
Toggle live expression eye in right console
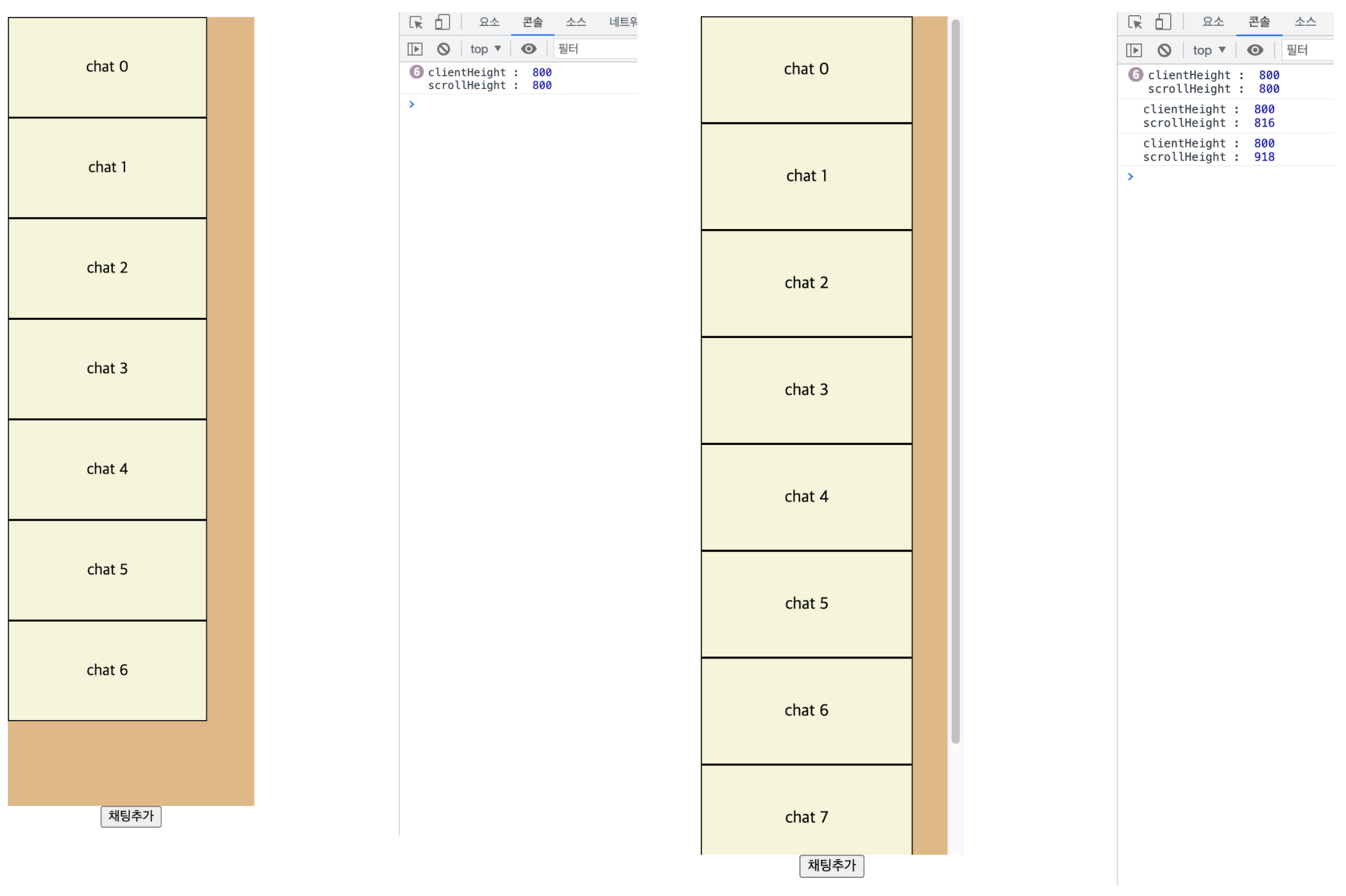(x=1255, y=50)
